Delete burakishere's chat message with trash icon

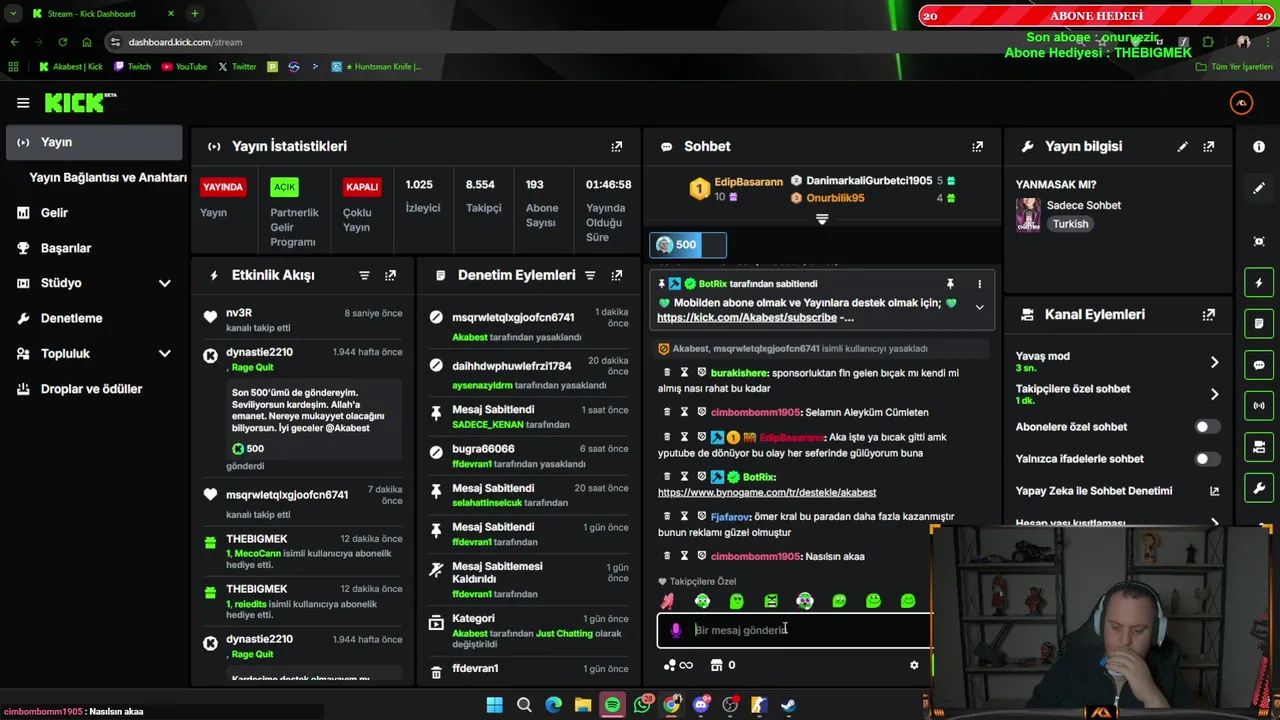pyautogui.click(x=667, y=372)
